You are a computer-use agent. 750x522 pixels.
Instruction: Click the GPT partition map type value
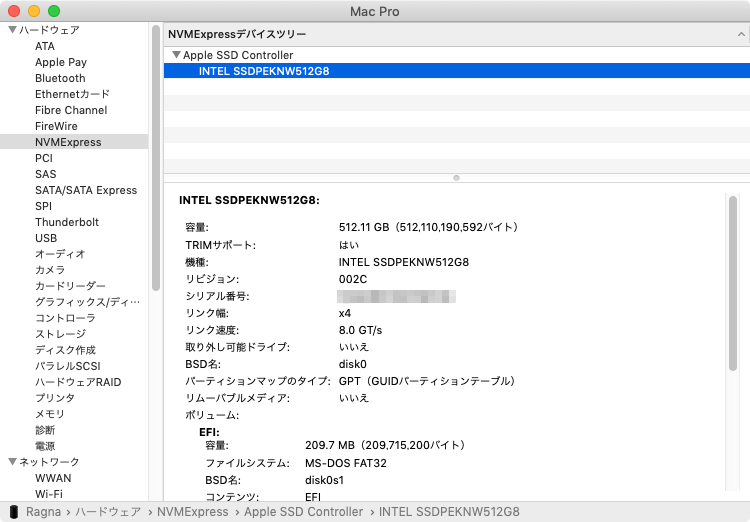click(427, 381)
